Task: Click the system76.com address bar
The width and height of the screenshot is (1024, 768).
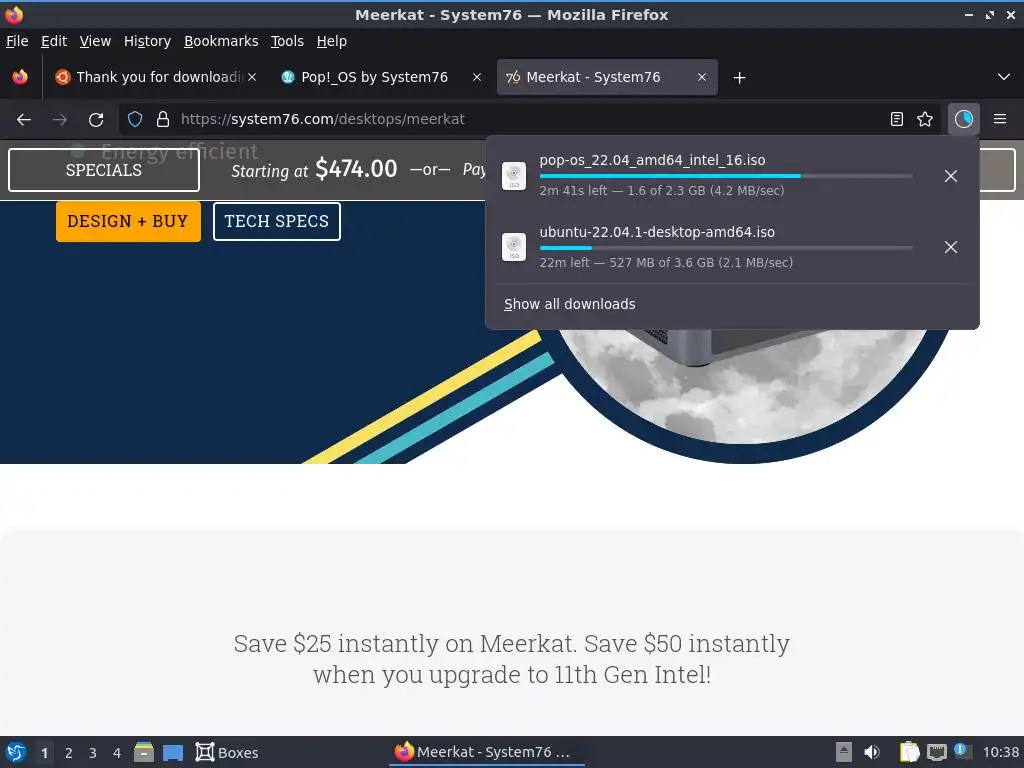Action: click(529, 119)
